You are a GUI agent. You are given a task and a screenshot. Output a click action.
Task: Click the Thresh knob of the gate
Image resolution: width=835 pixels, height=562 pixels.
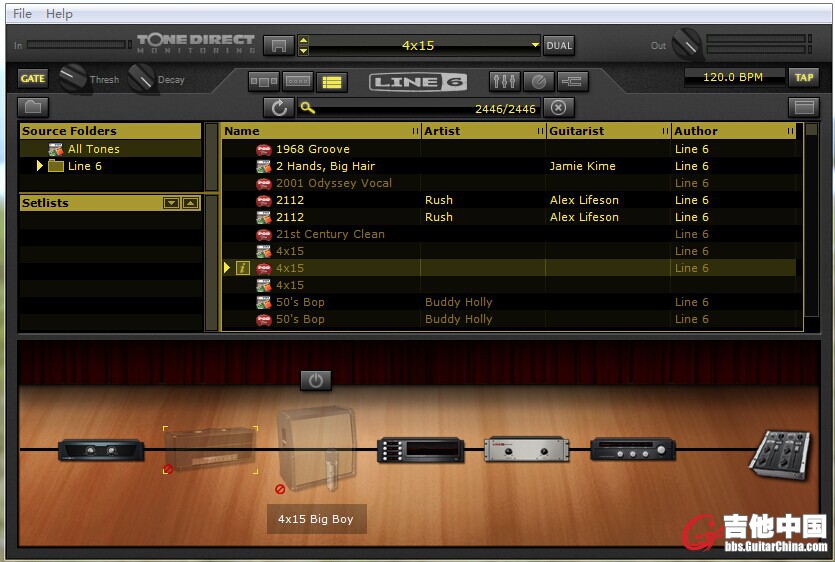[73, 76]
